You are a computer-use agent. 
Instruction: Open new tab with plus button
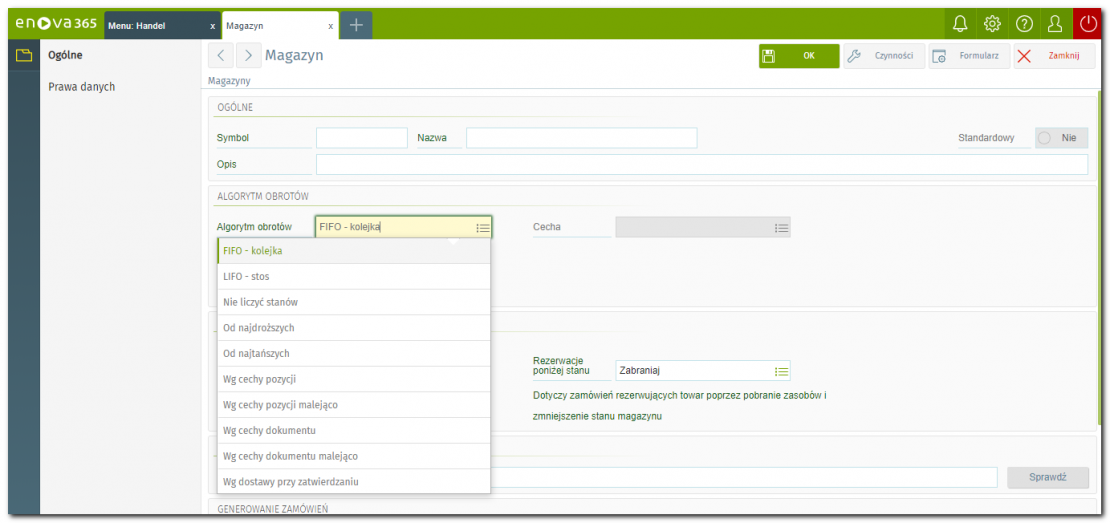pyautogui.click(x=356, y=25)
